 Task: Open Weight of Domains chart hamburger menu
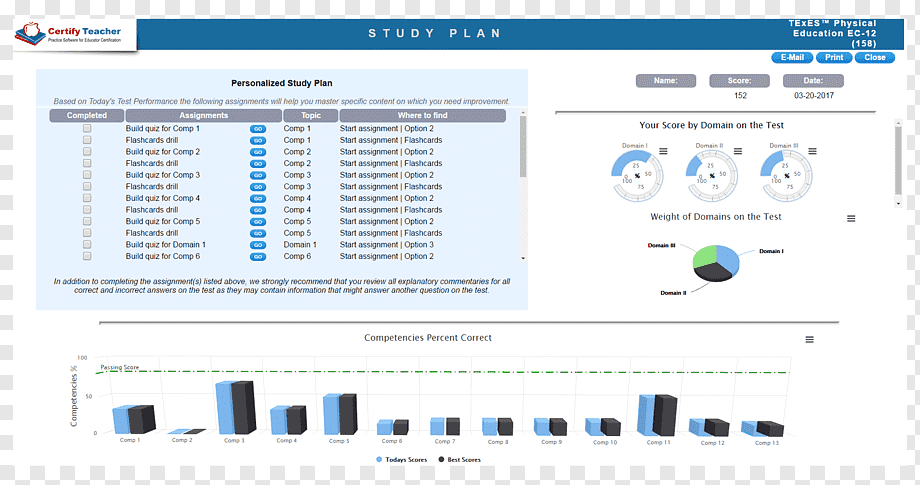pos(851,219)
